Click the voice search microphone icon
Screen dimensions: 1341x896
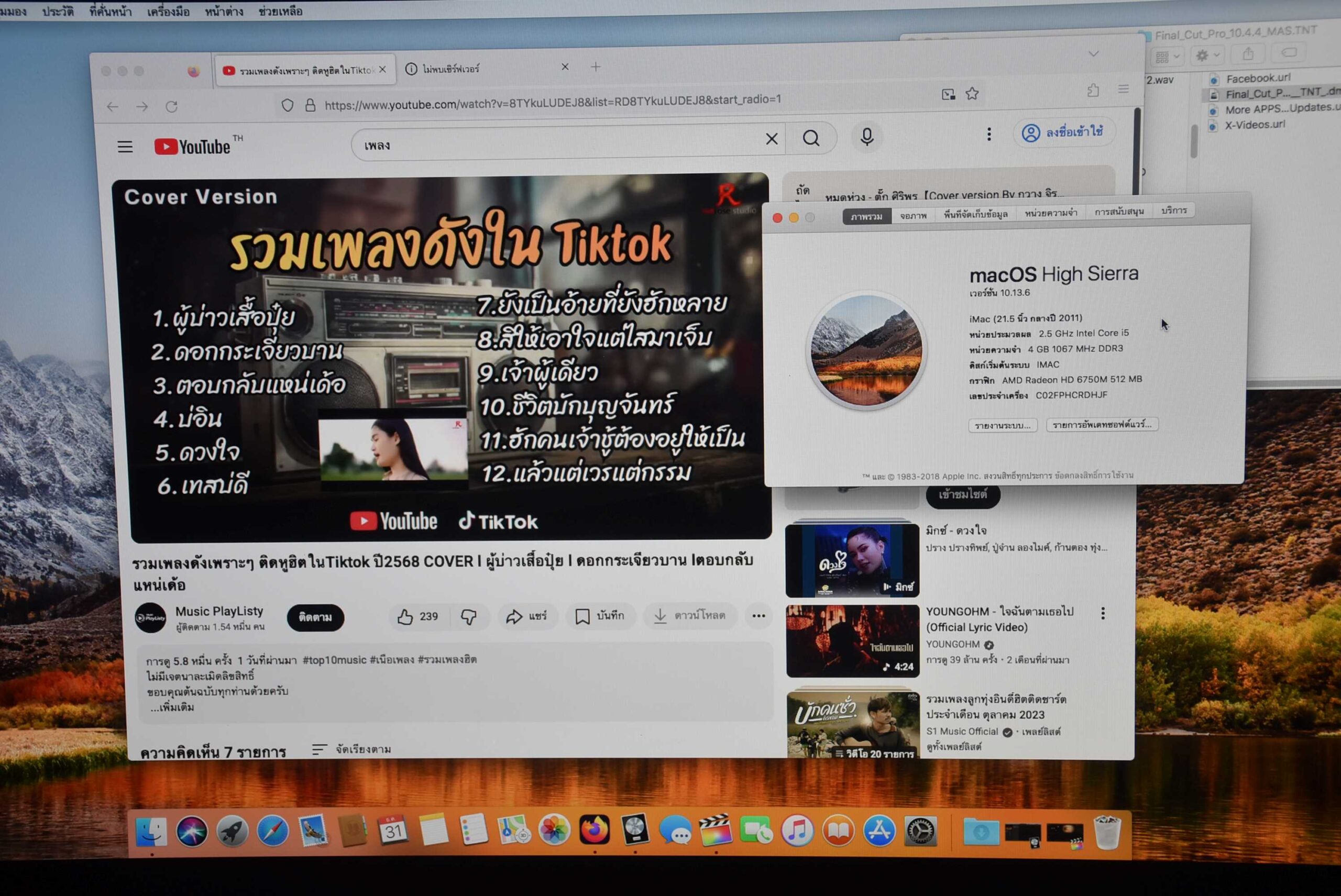(866, 137)
